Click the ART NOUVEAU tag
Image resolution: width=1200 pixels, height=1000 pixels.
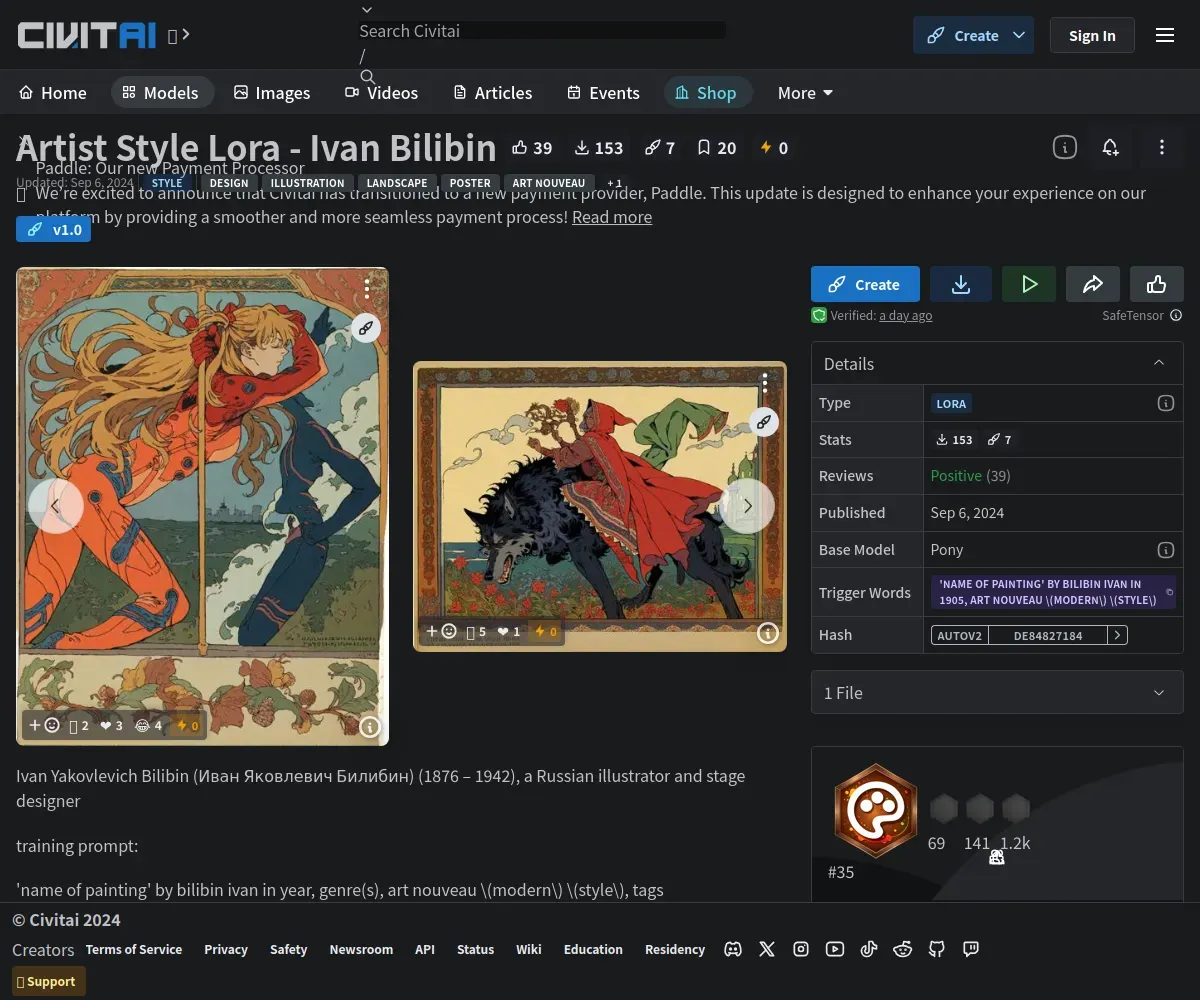[549, 183]
